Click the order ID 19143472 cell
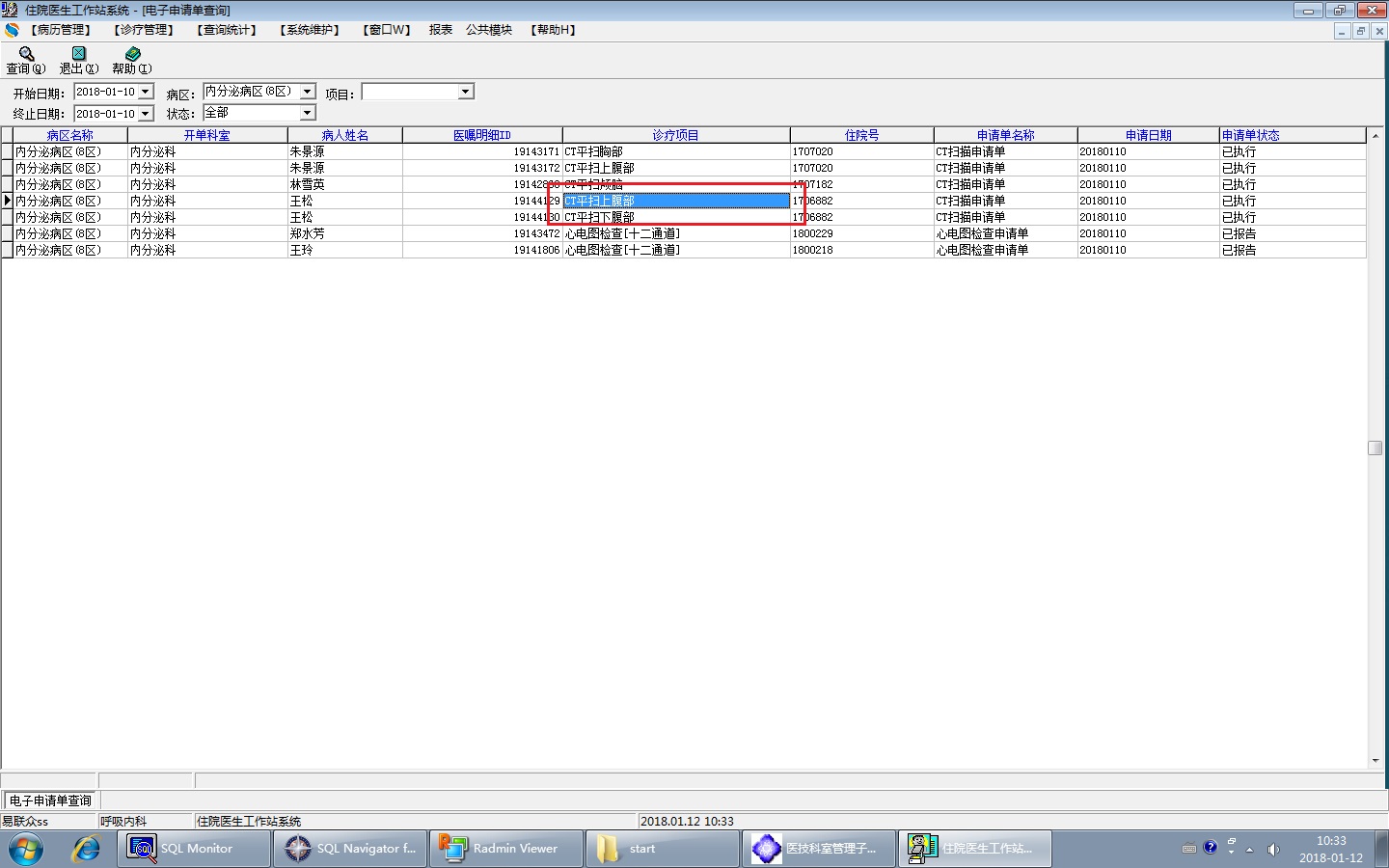Image resolution: width=1389 pixels, height=868 pixels. pyautogui.click(x=482, y=233)
